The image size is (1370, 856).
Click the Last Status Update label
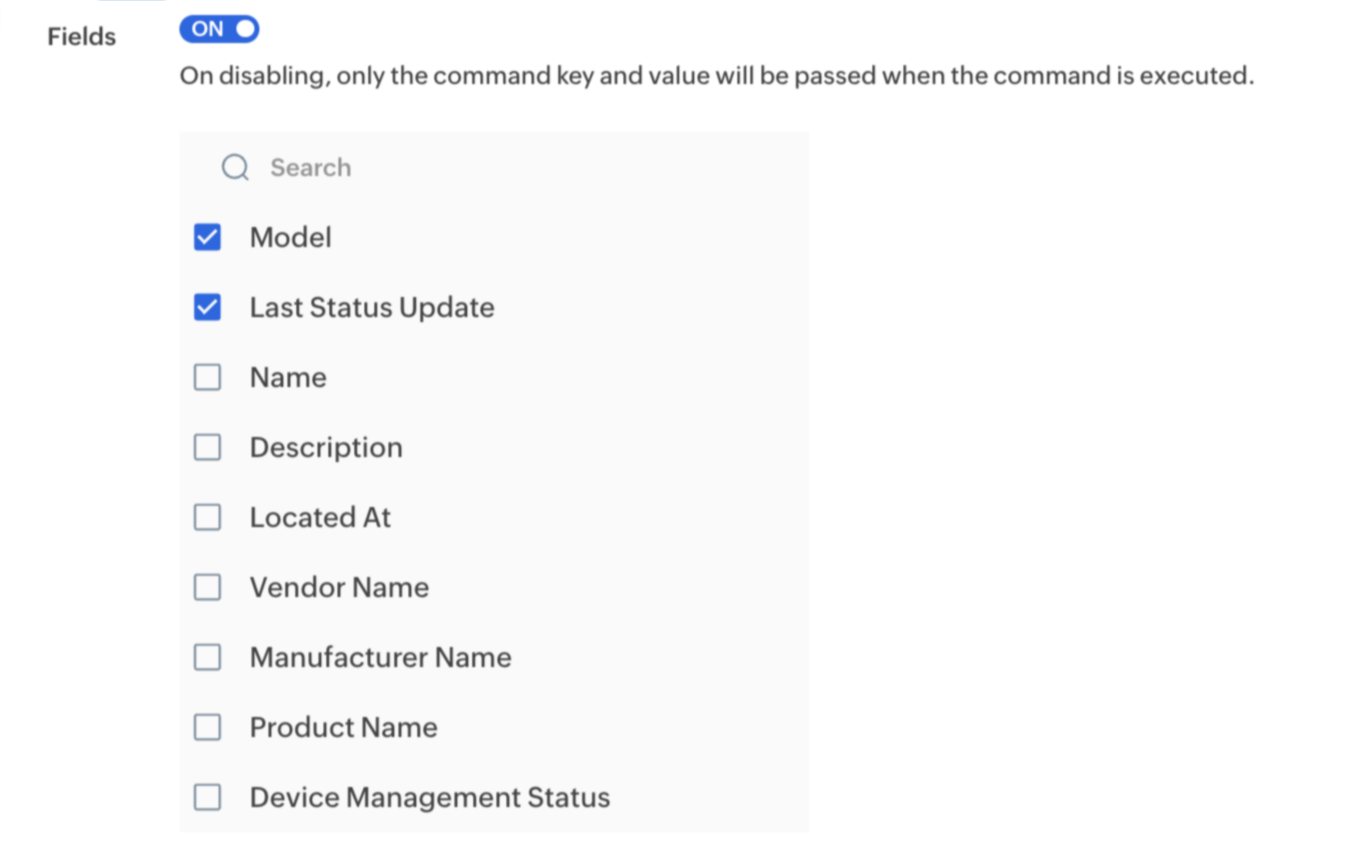pos(371,307)
